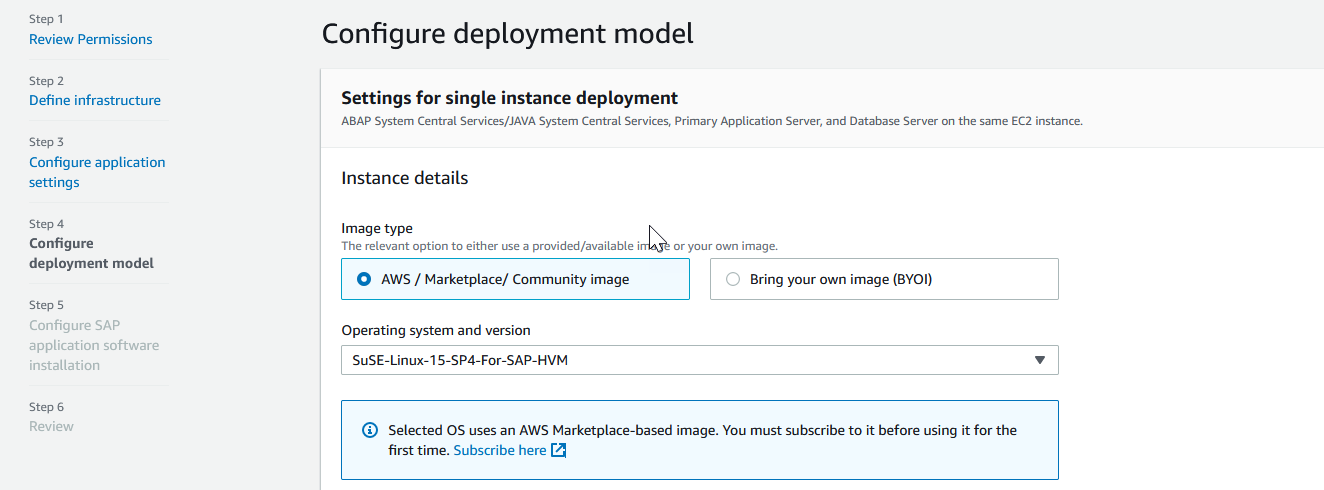This screenshot has height=490, width=1324.
Task: Click the Configure deployment model page title
Action: [507, 33]
